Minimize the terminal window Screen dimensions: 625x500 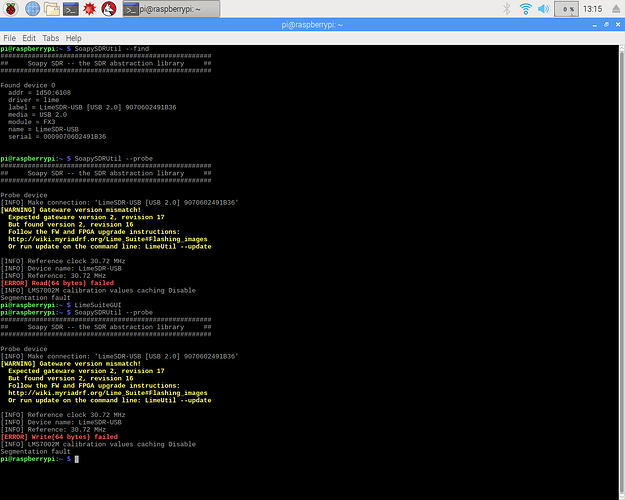[595, 25]
